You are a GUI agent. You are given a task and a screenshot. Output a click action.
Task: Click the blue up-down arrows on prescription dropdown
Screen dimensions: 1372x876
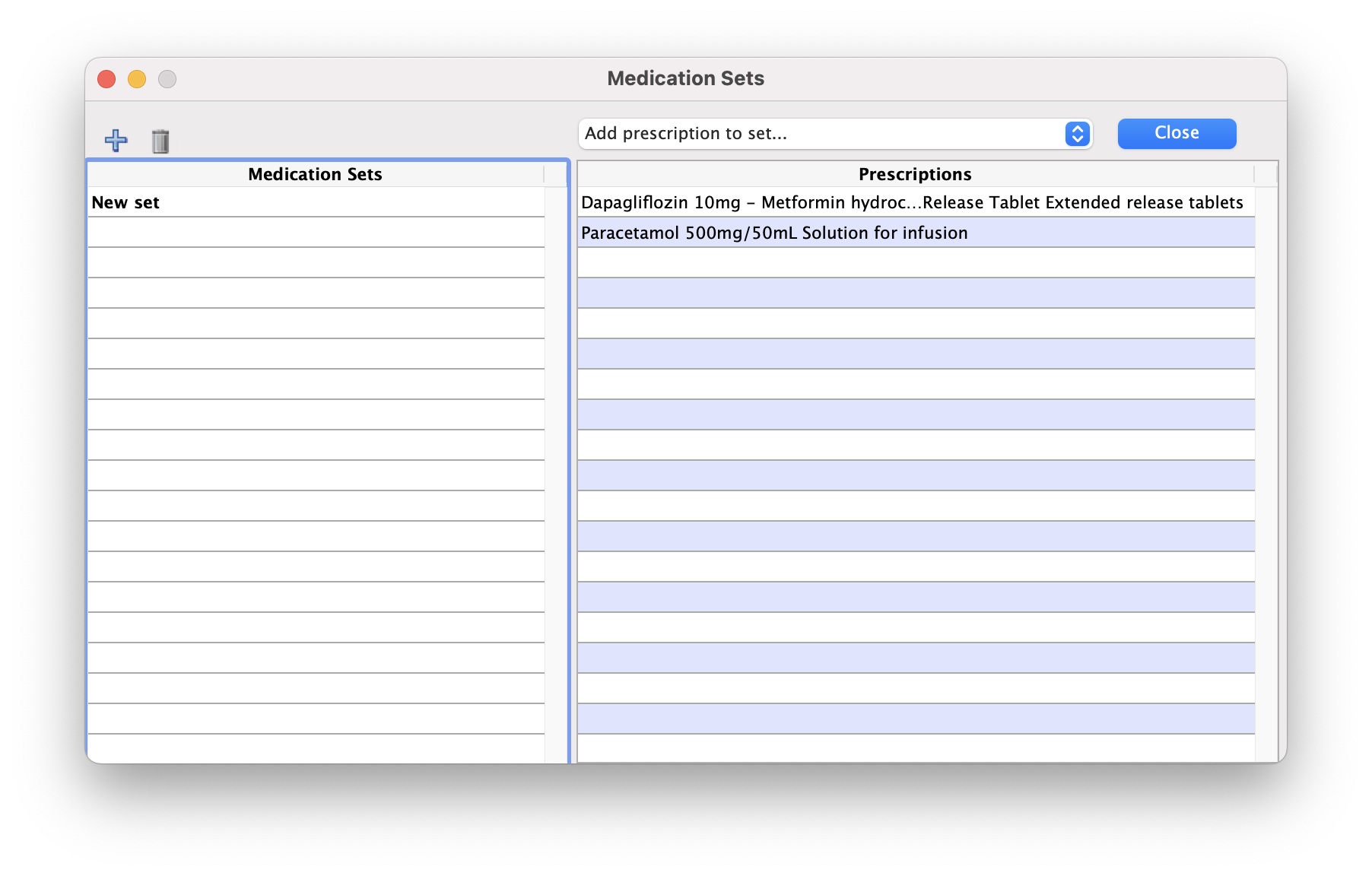click(x=1077, y=134)
